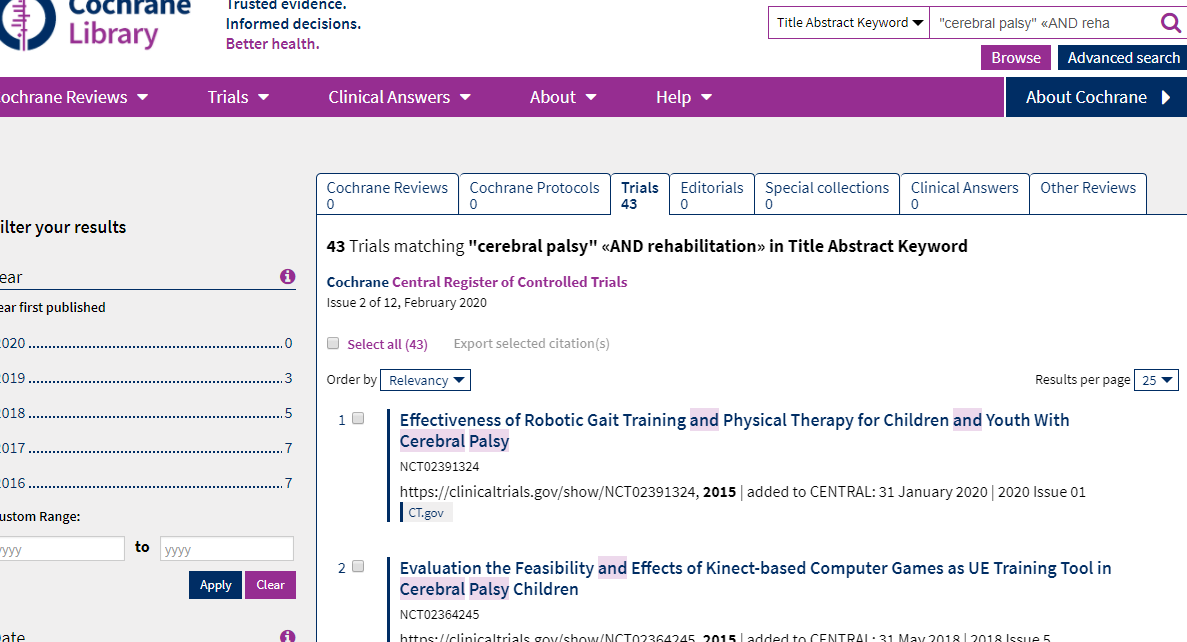Check the box for result 1
Screen dimensions: 1187x642
coord(358,419)
